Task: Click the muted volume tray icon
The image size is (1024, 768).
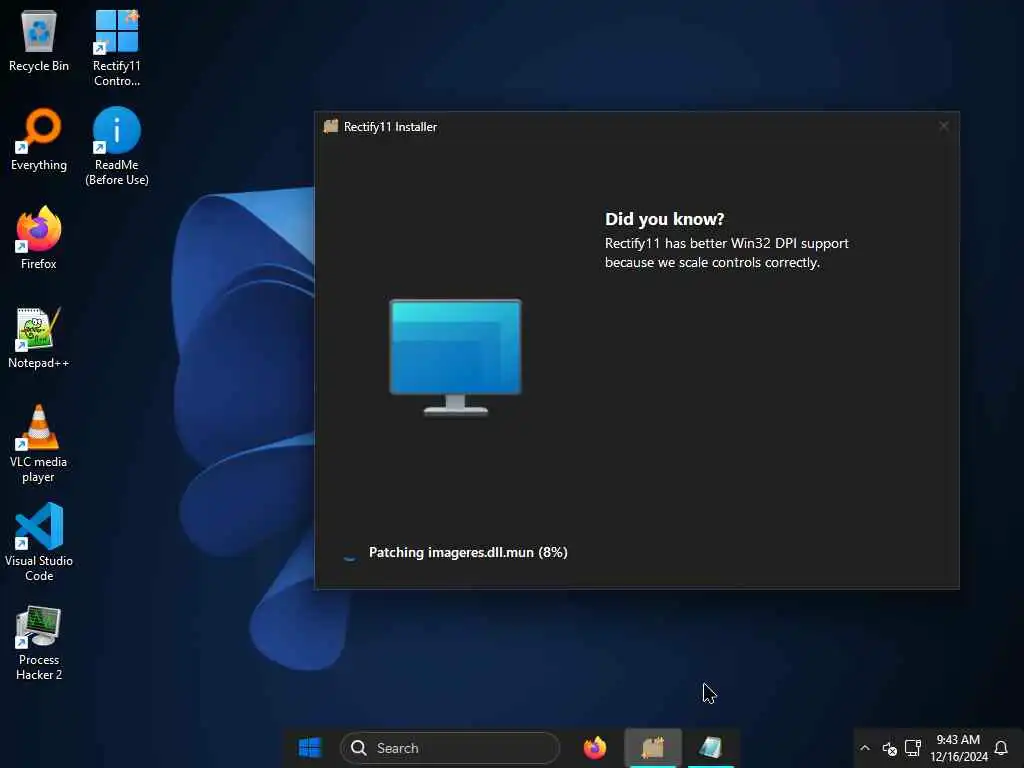Action: [889, 748]
